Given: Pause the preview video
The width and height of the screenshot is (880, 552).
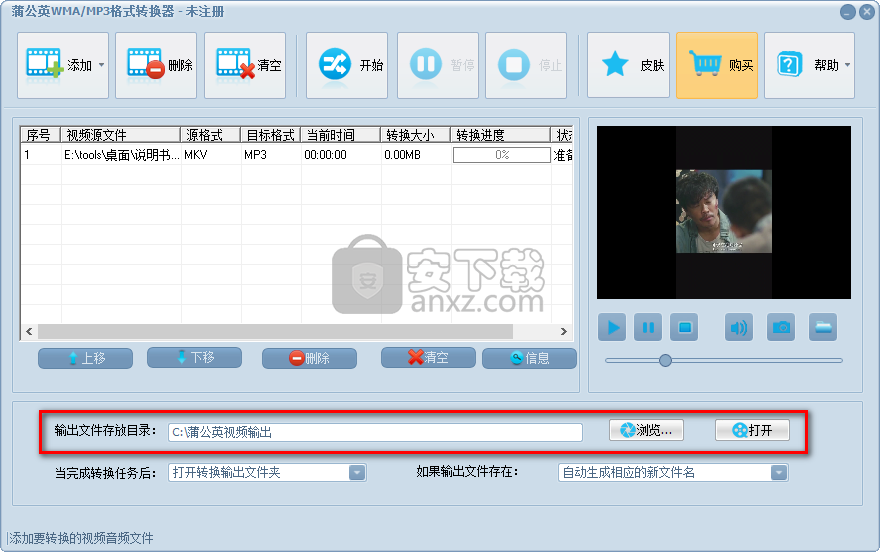Looking at the screenshot, I should (x=648, y=327).
